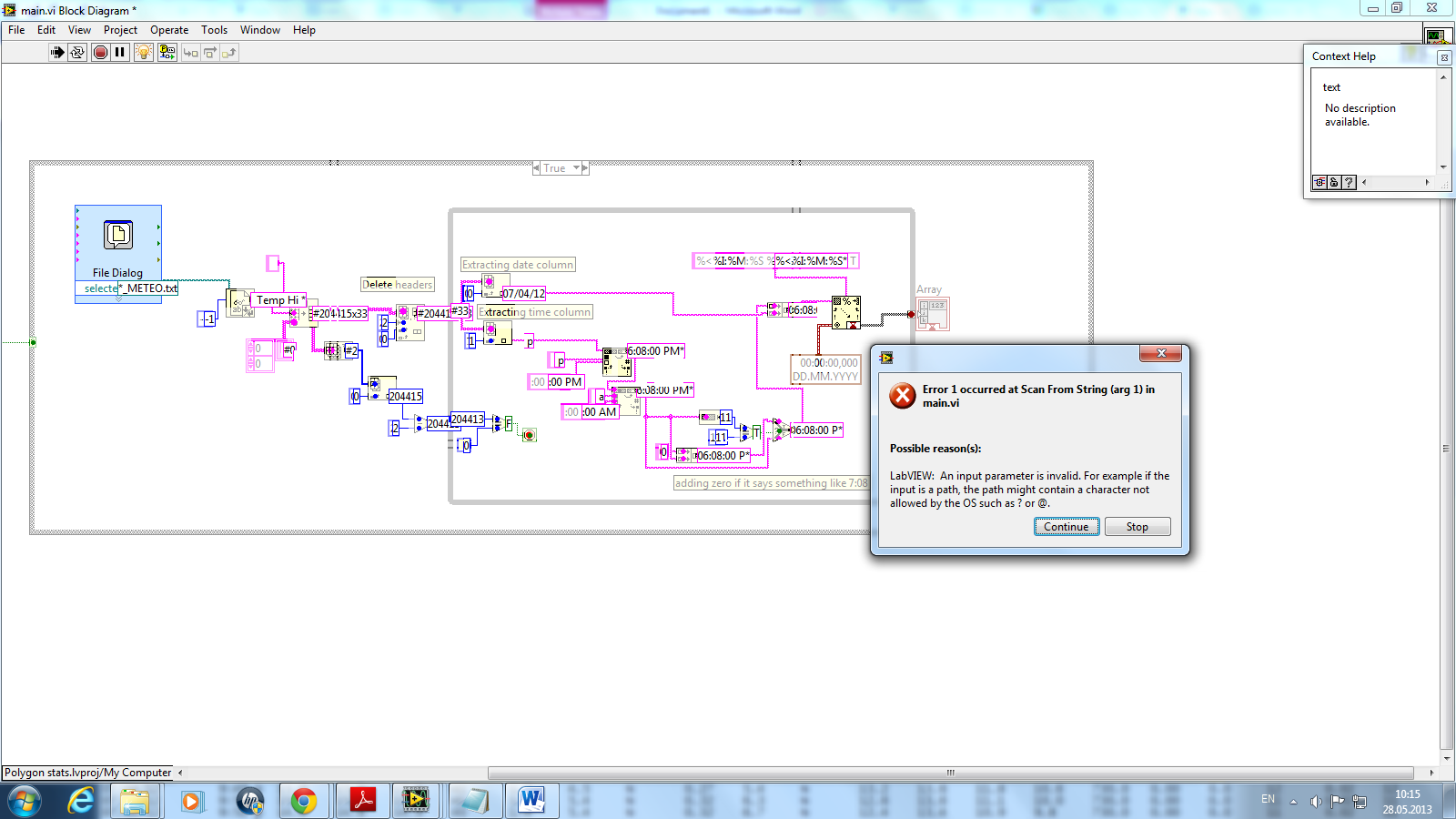The height and width of the screenshot is (819, 1456).
Task: Click the horizontal scrollbar of the block diagram
Action: click(x=950, y=773)
